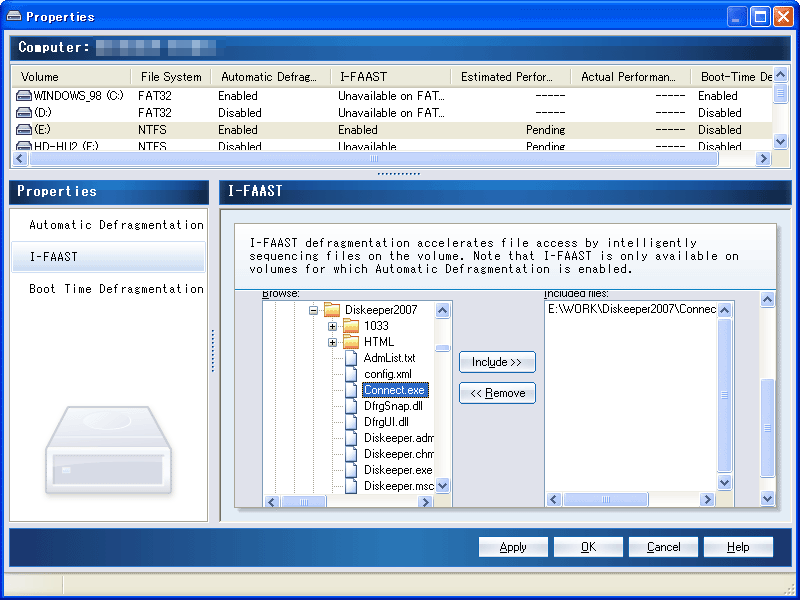Viewport: 800px width, 600px height.
Task: Sort by the Volume column header
Action: tap(70, 77)
